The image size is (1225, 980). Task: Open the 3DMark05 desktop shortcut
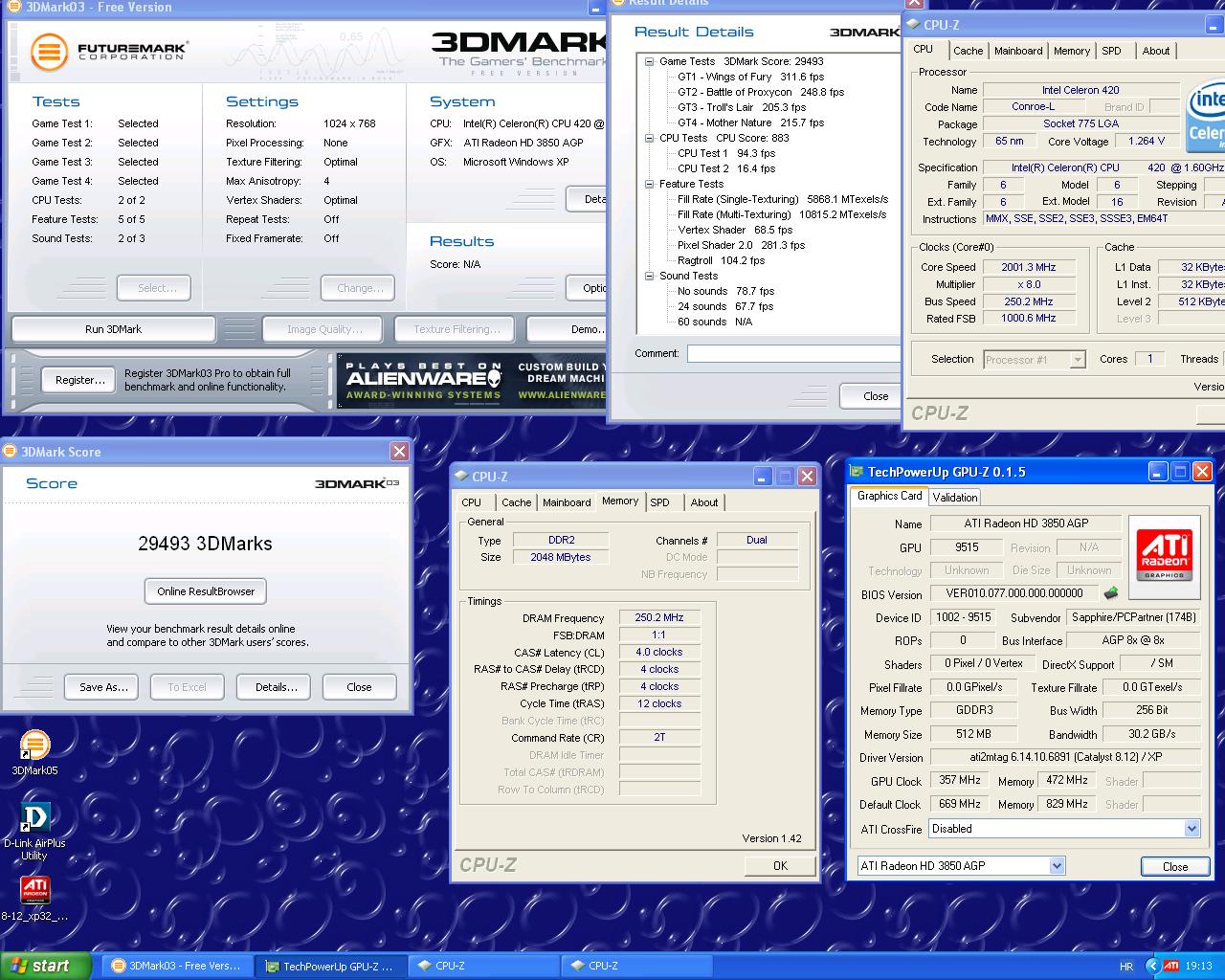coord(34,752)
